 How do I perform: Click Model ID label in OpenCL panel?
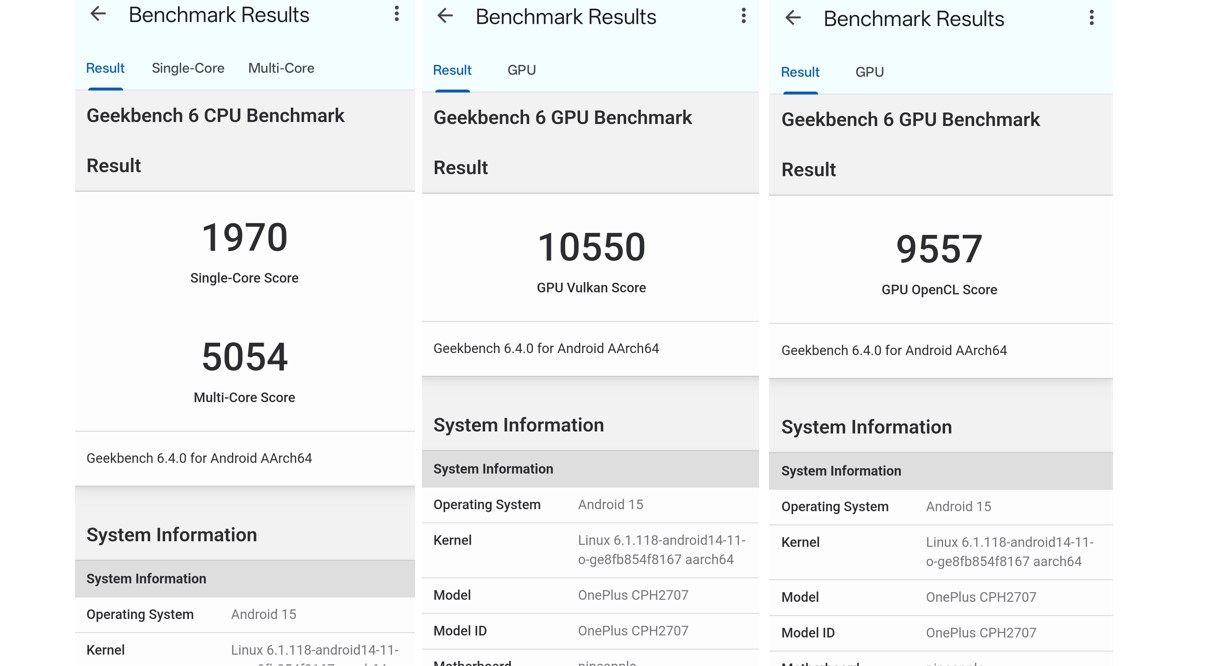808,633
